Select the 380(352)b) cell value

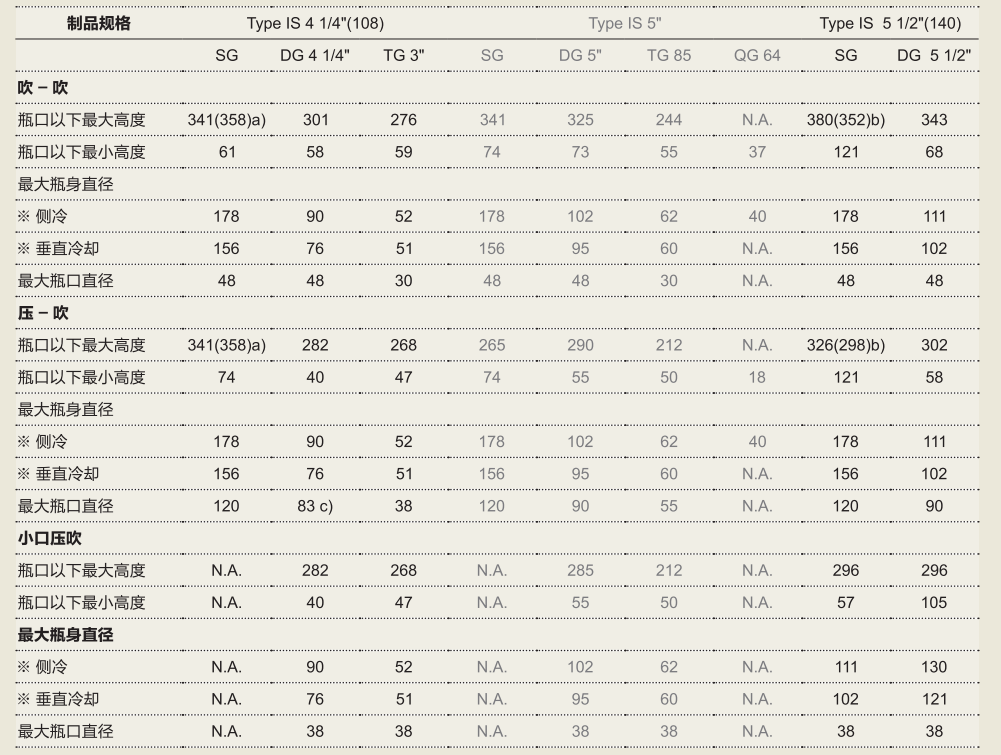coord(846,120)
